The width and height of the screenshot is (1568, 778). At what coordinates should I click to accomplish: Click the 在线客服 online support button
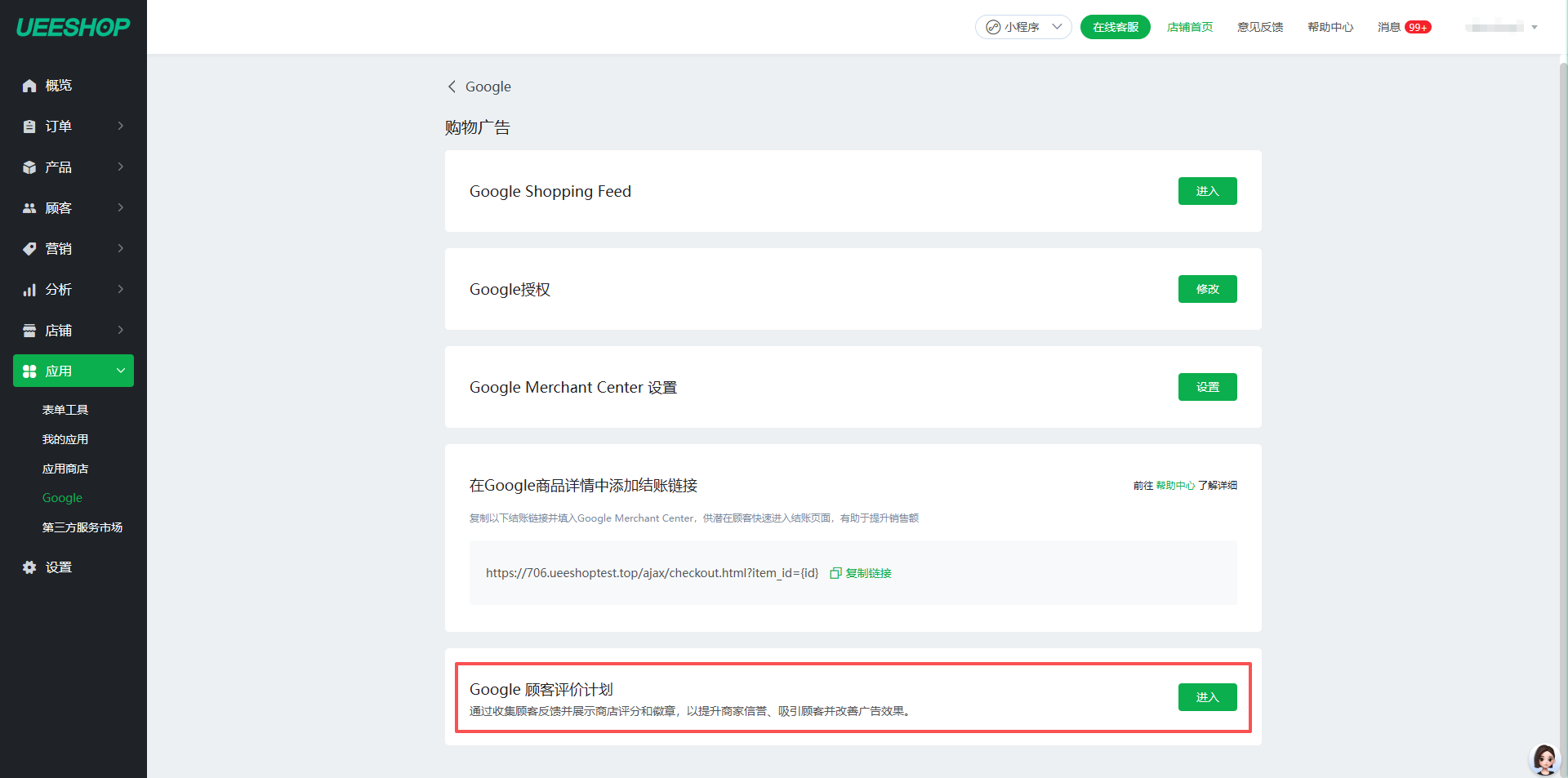pos(1115,27)
